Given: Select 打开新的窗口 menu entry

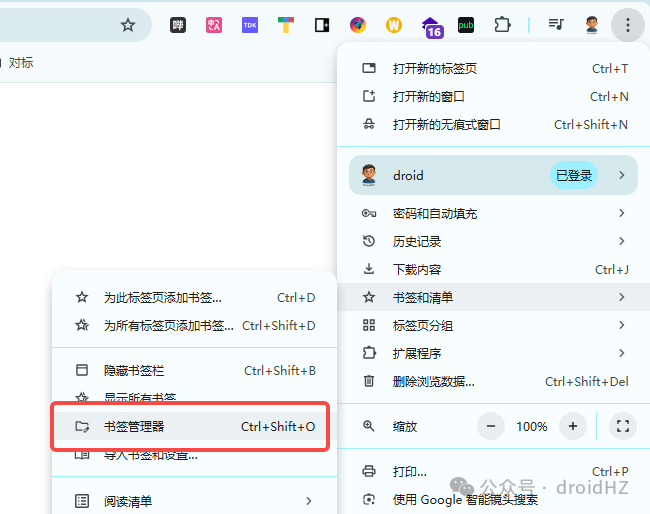Looking at the screenshot, I should (x=495, y=97).
